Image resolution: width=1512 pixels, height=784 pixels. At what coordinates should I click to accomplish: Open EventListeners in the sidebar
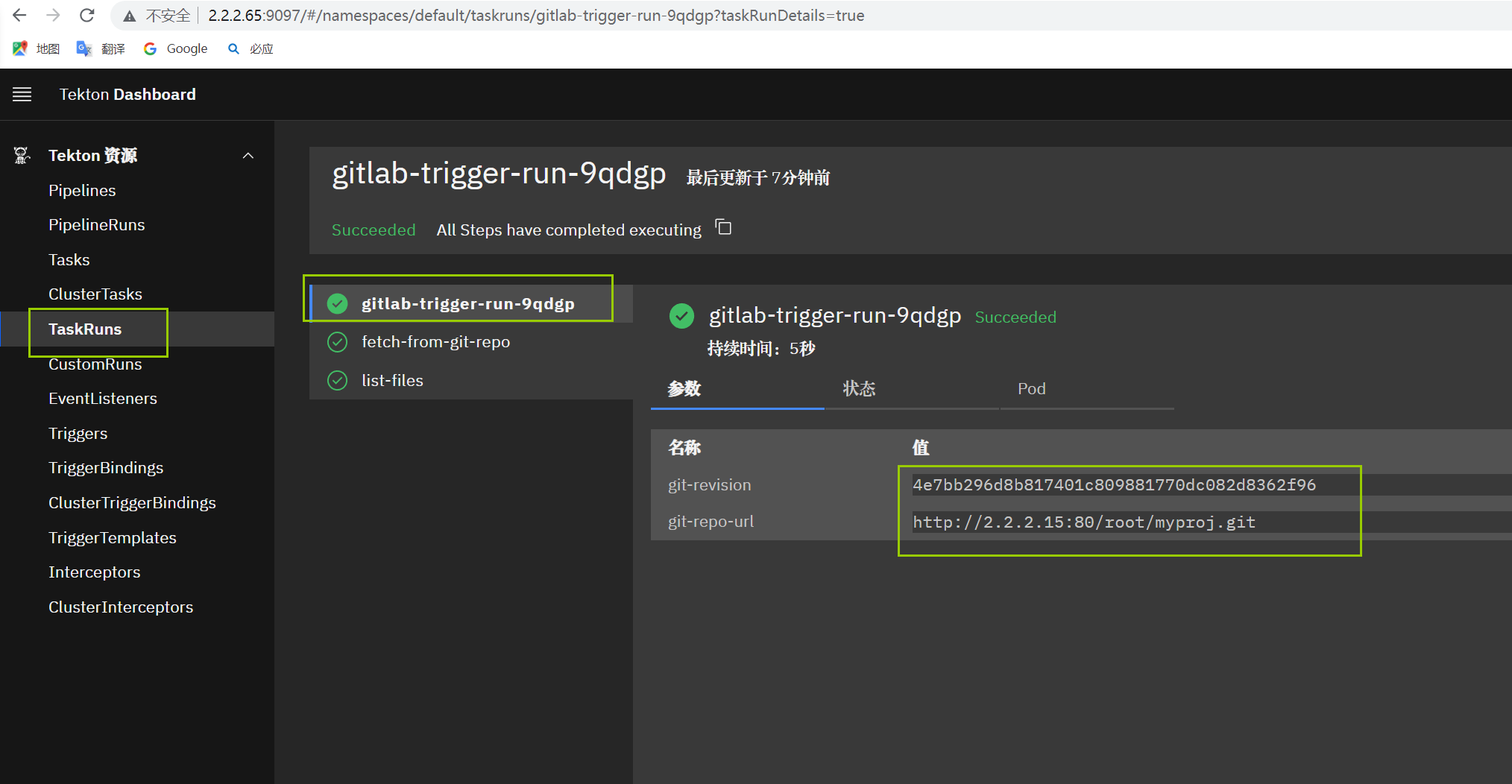103,399
